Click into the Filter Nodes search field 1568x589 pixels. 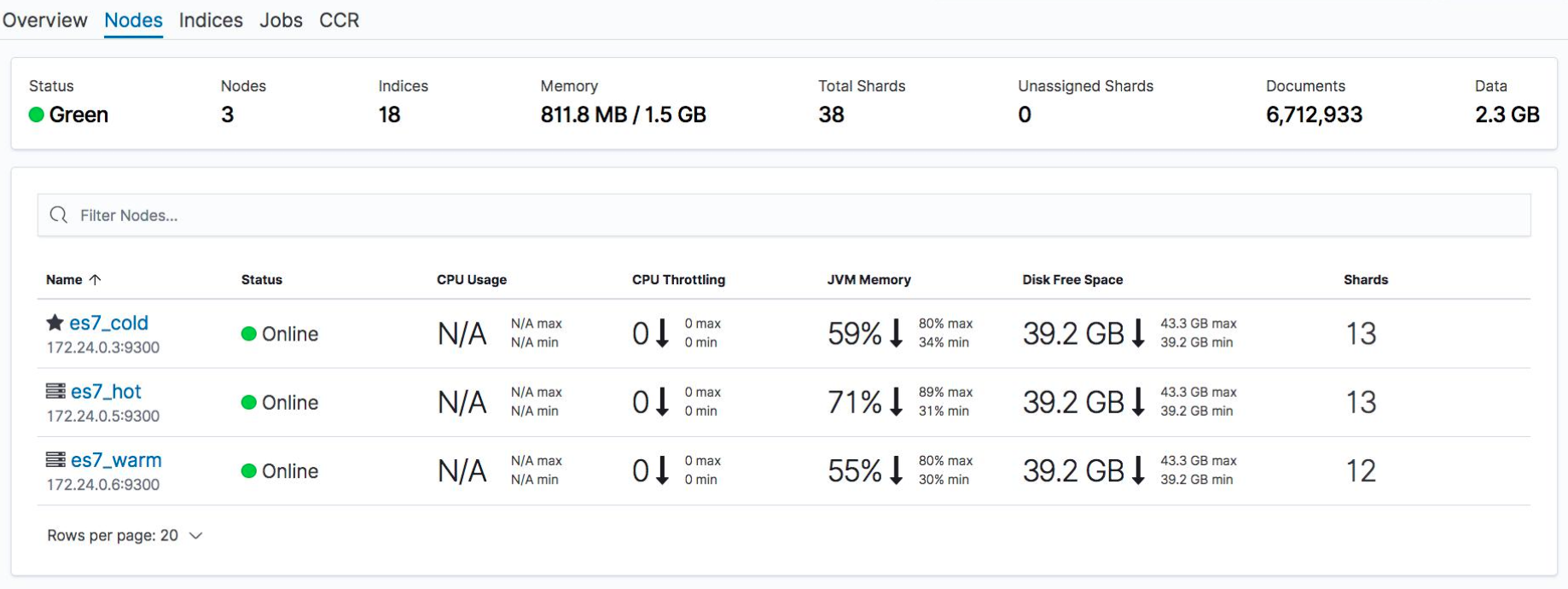[784, 215]
